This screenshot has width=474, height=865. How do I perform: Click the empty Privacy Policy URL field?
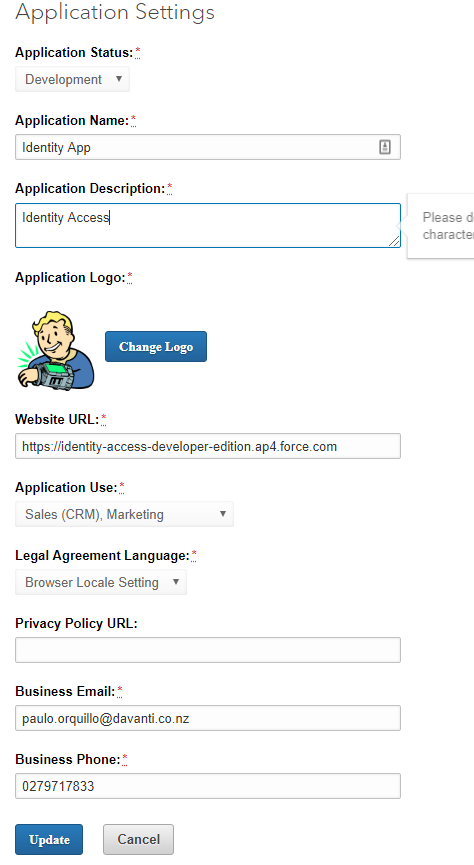[207, 650]
